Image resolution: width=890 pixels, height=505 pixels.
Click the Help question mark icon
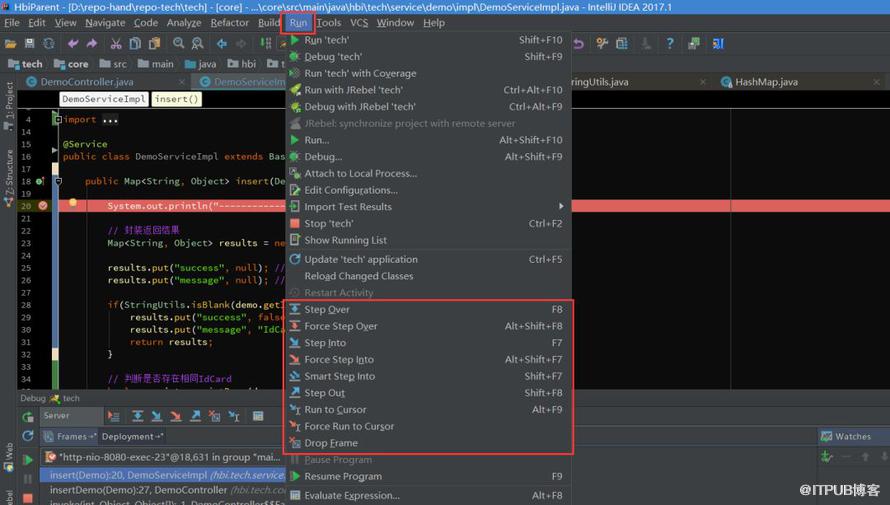670,44
